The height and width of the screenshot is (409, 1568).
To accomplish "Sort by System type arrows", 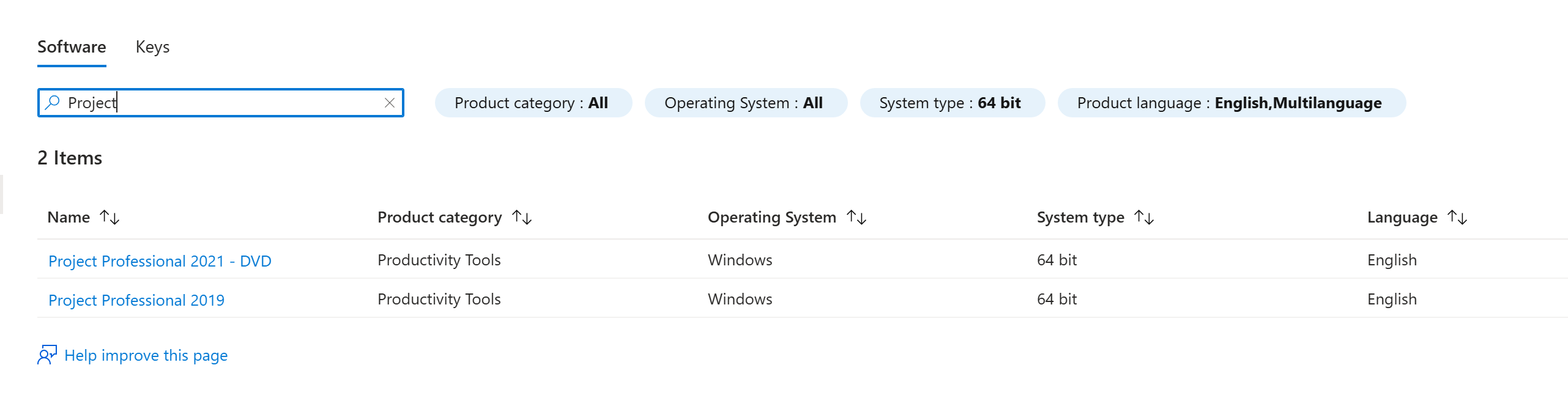I will tap(1144, 217).
